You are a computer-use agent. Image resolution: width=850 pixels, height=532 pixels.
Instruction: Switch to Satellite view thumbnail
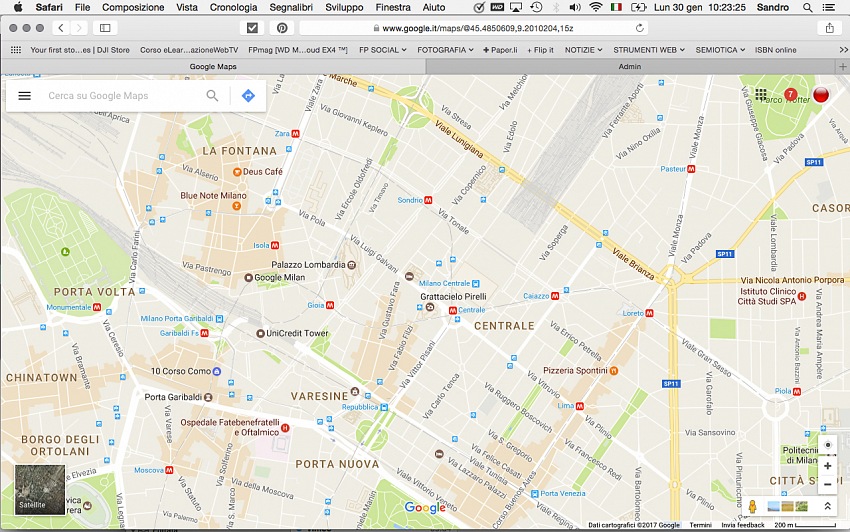click(40, 490)
